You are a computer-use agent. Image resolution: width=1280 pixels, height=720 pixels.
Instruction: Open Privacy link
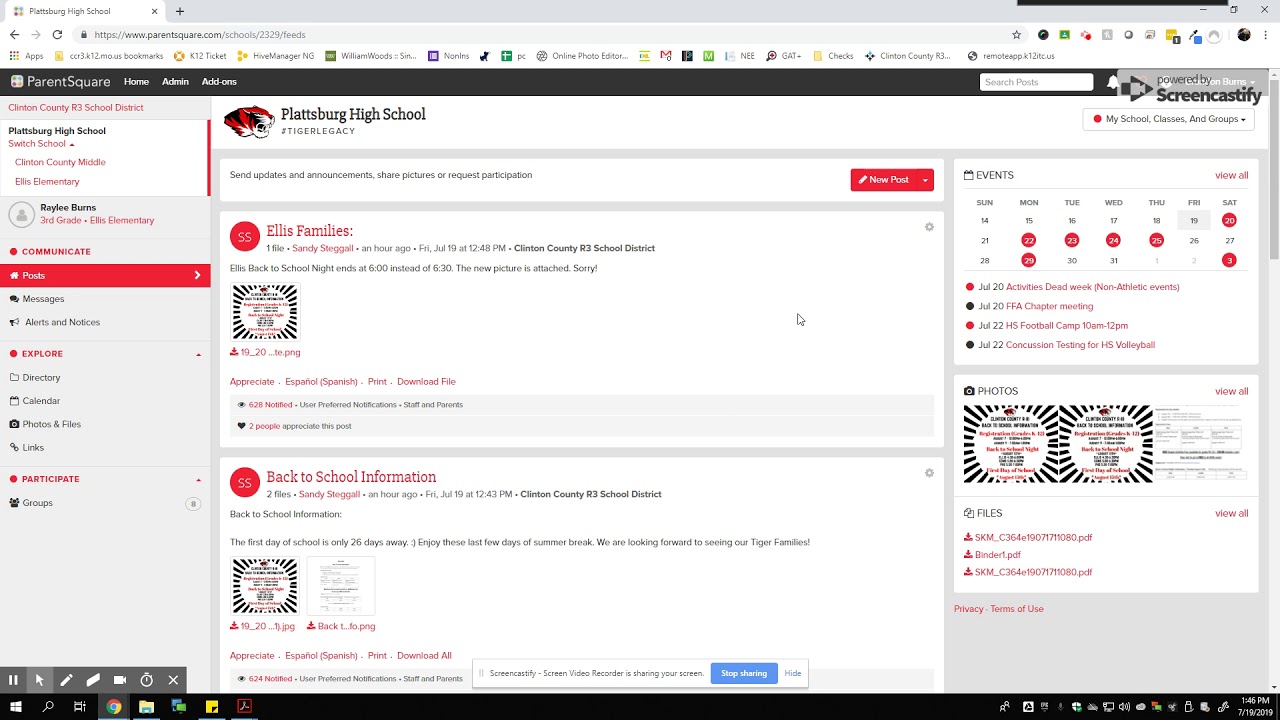968,609
